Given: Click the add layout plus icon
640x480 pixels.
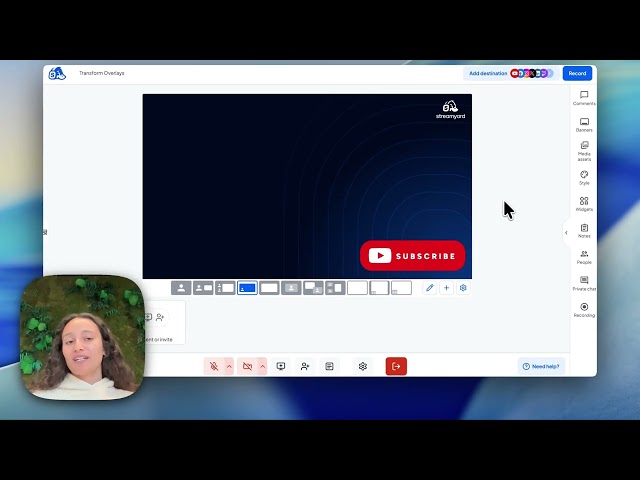Looking at the screenshot, I should tap(447, 288).
